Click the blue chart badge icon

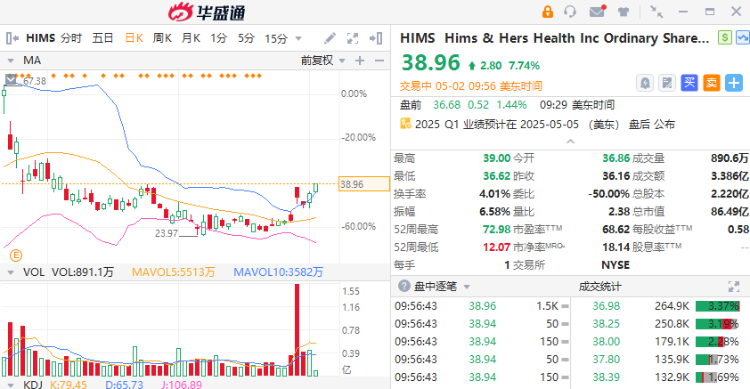pyautogui.click(x=743, y=38)
